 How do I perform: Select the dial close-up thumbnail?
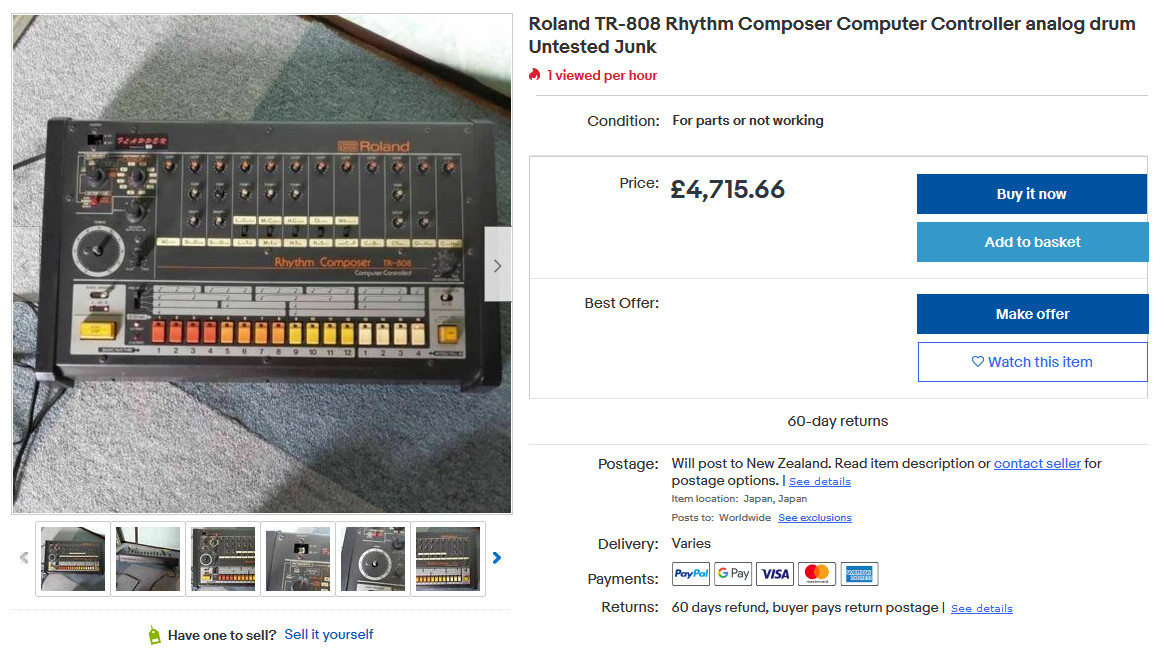[x=373, y=559]
